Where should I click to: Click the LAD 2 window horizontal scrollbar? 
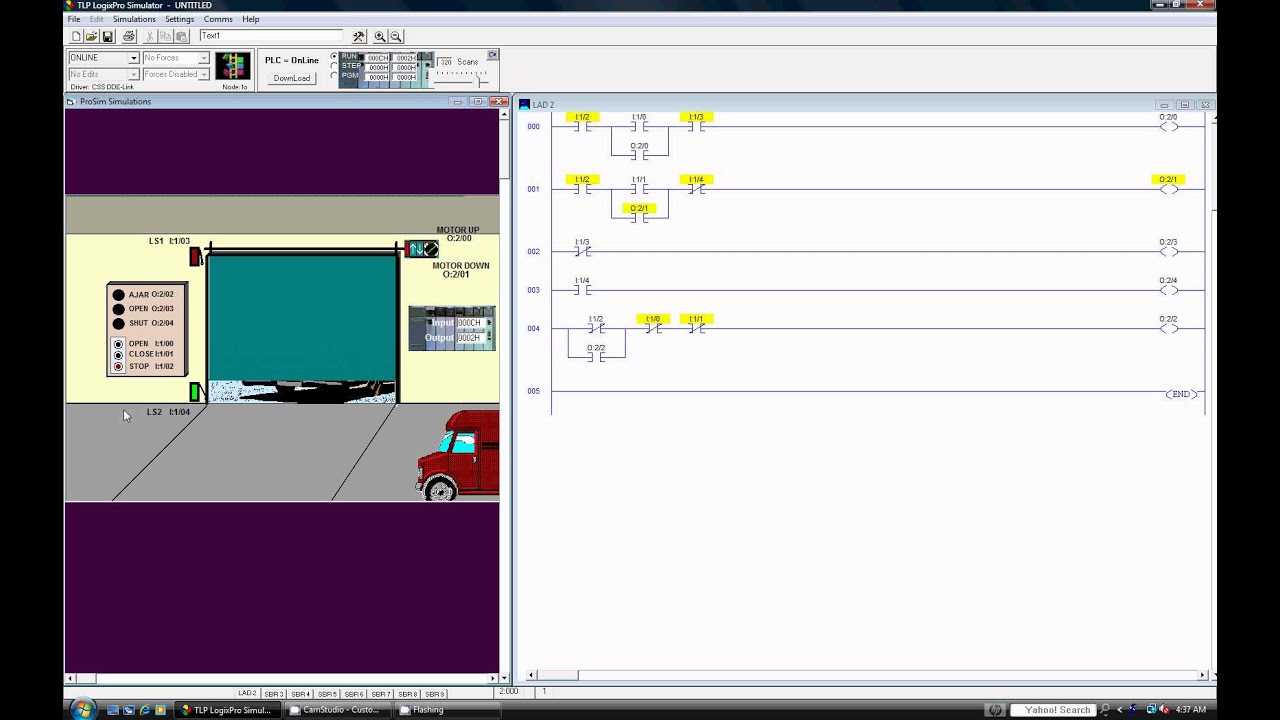[x=867, y=675]
